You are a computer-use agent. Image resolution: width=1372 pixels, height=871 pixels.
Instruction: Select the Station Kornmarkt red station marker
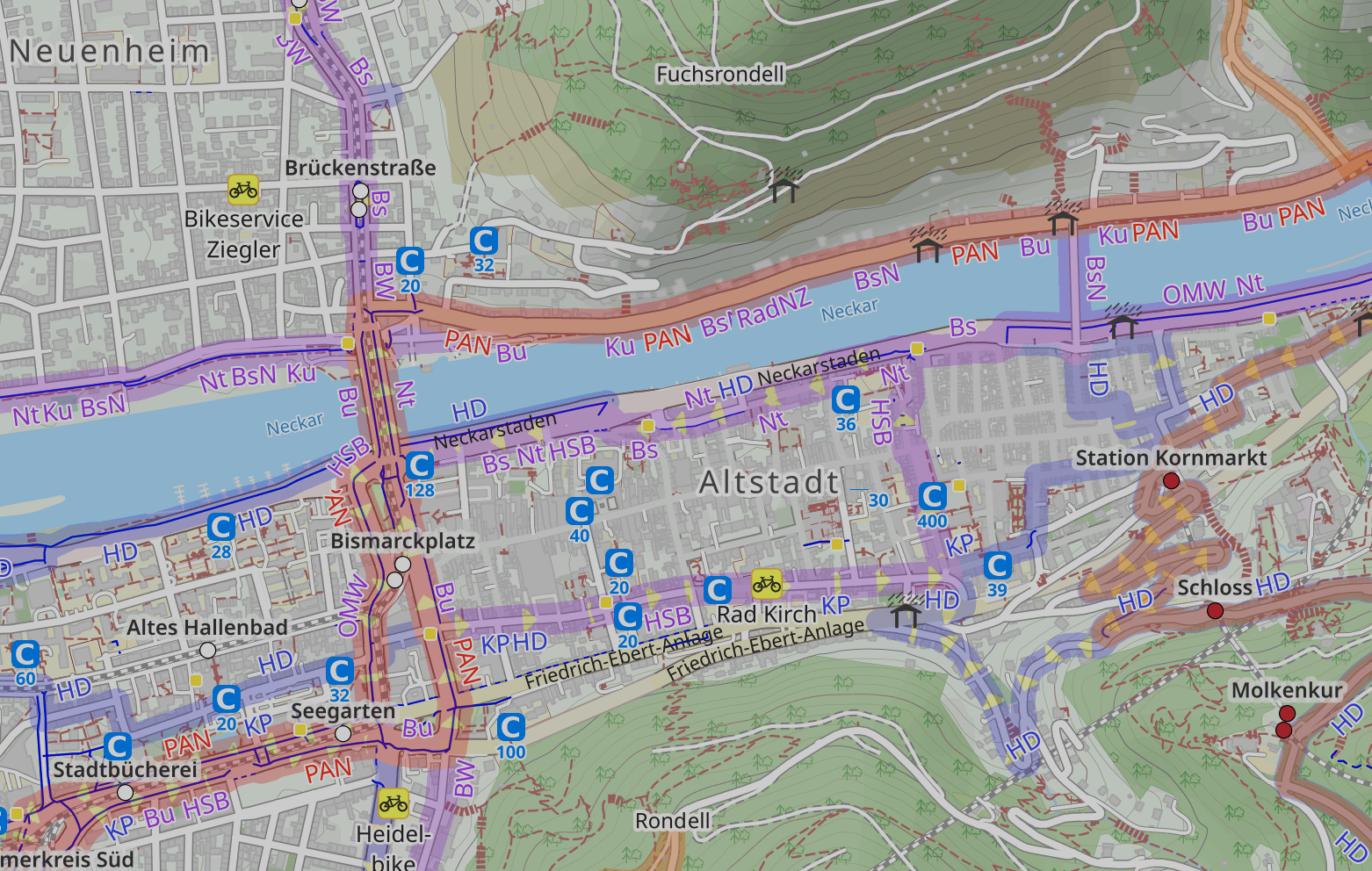pos(1171,480)
